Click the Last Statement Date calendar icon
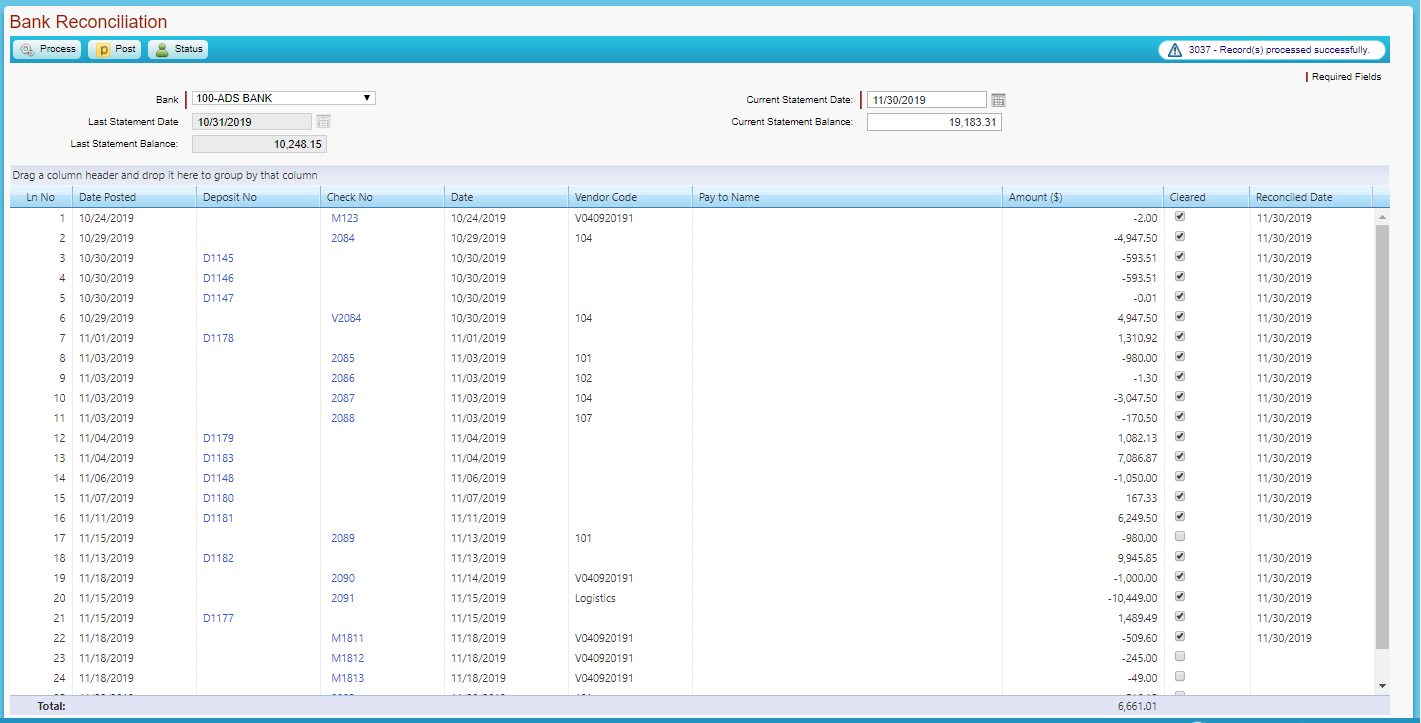 pos(323,122)
